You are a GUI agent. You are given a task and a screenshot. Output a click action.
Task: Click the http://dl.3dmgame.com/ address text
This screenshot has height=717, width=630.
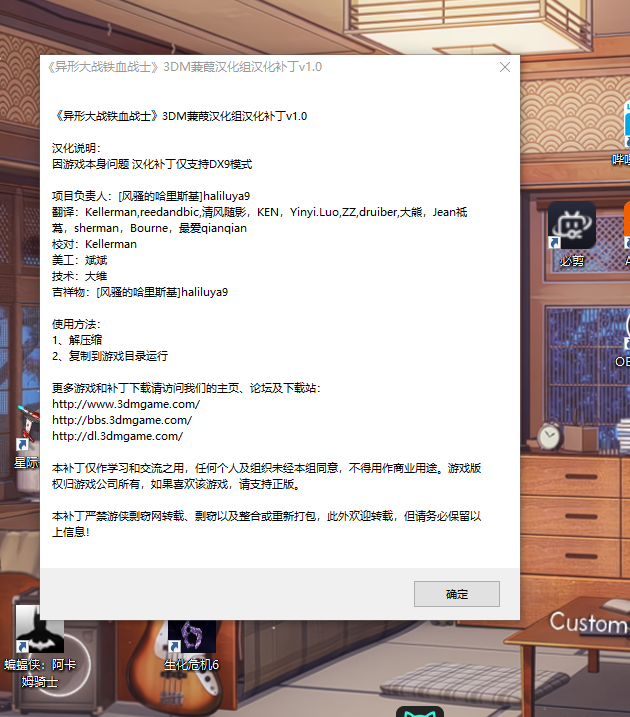tap(117, 436)
